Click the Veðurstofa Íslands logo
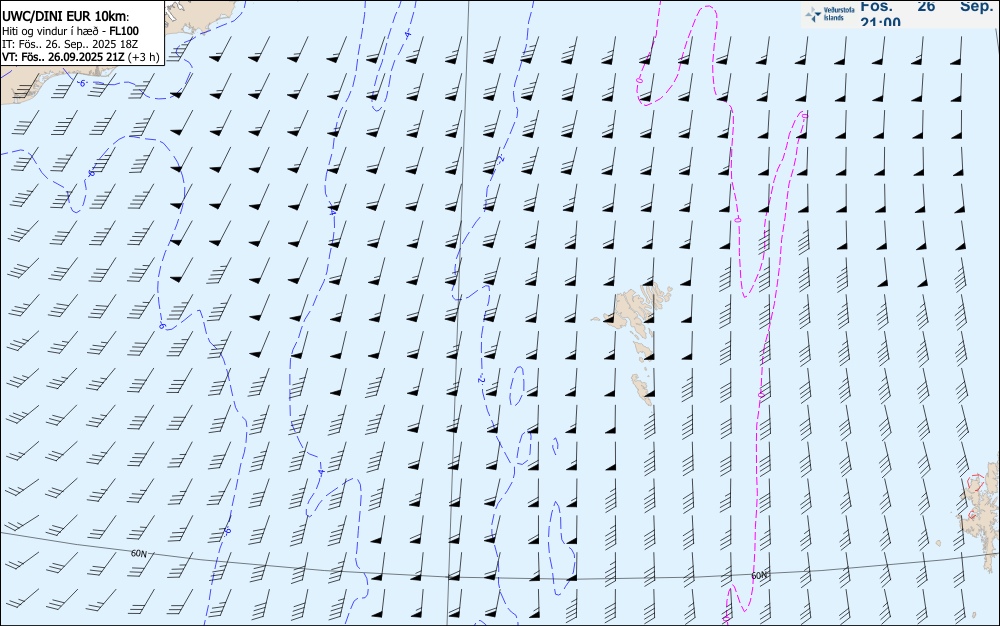 (830, 14)
